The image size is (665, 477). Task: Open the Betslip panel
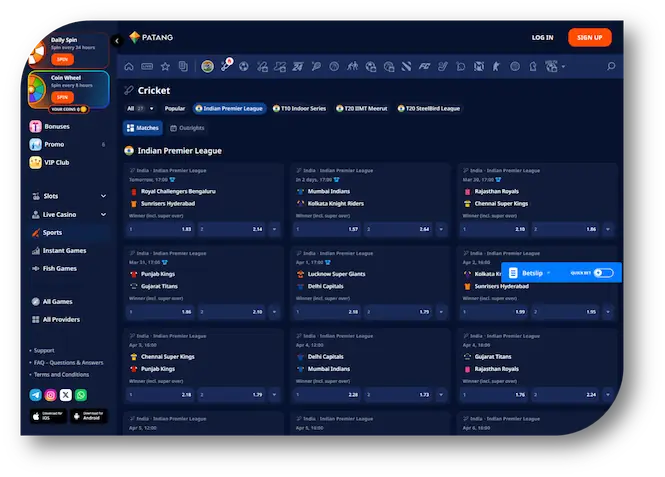(530, 272)
